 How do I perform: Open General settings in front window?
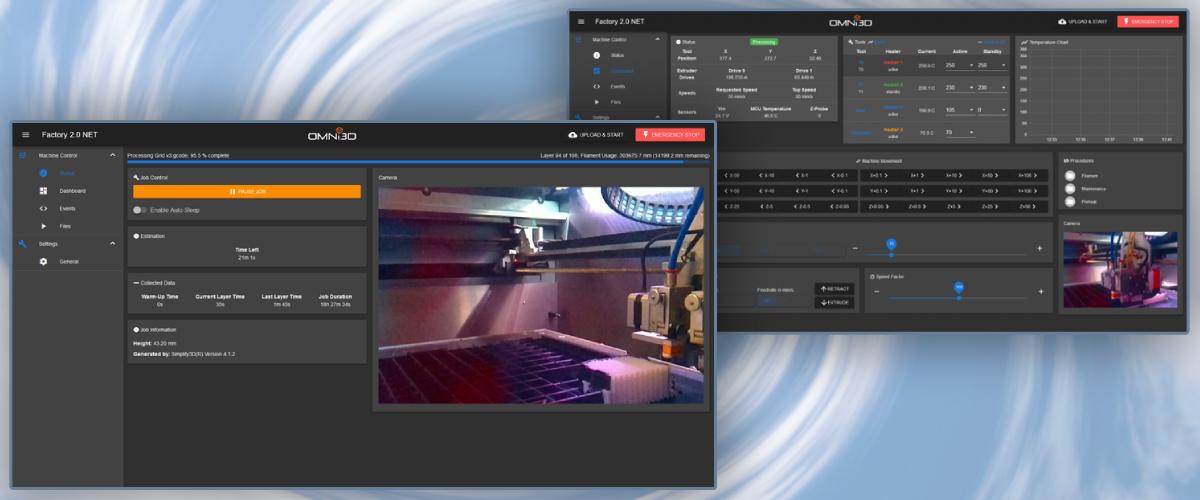tap(69, 261)
